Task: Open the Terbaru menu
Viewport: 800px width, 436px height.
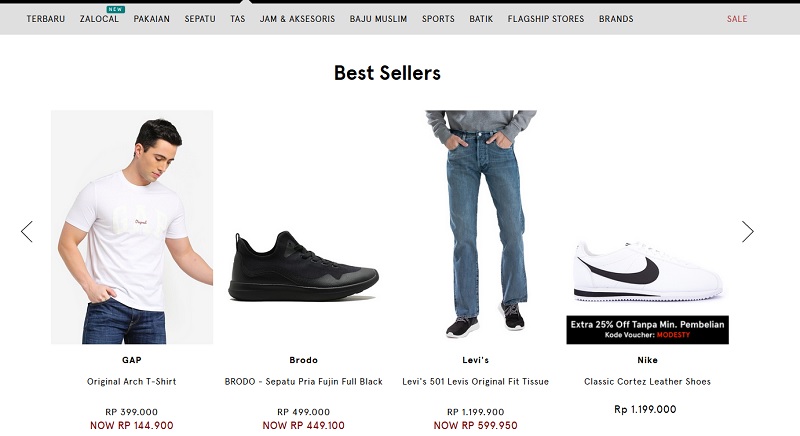Action: (x=46, y=19)
